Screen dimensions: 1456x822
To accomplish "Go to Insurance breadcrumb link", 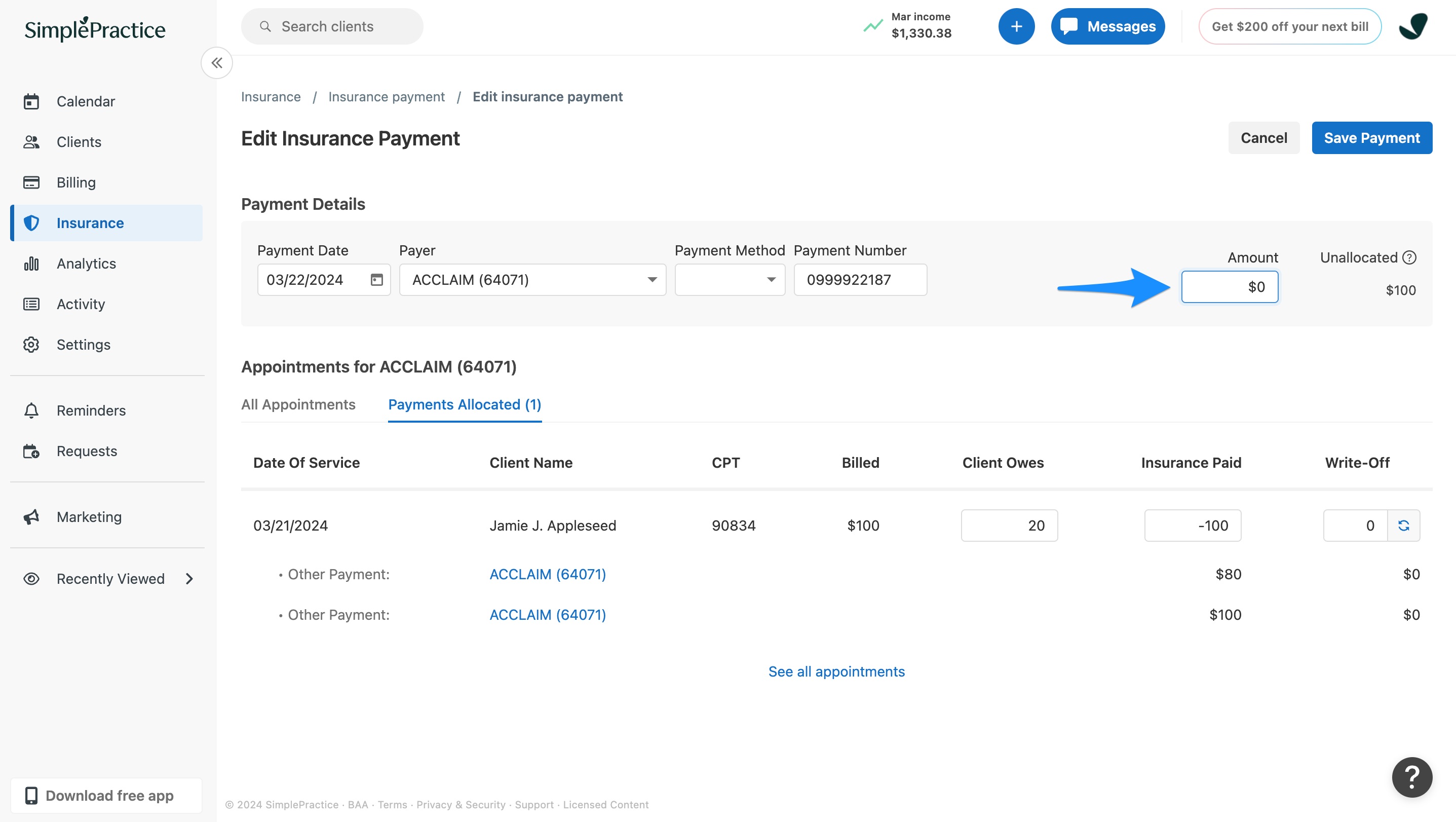I will pos(271,97).
